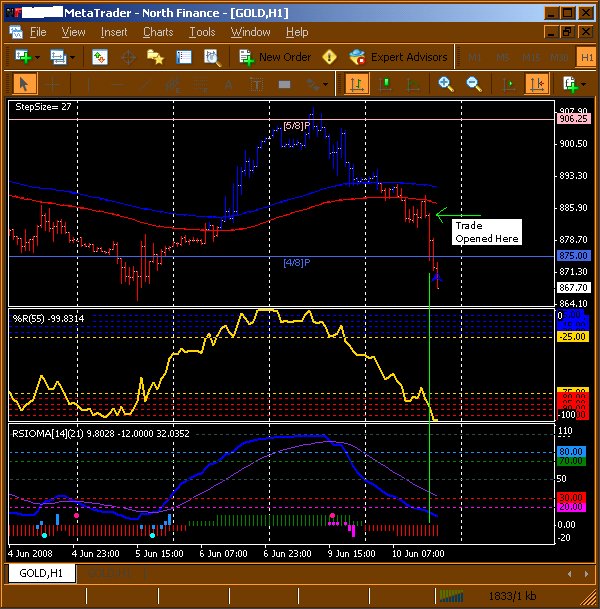This screenshot has height=609, width=600.
Task: Open the Help menu
Action: coord(297,32)
